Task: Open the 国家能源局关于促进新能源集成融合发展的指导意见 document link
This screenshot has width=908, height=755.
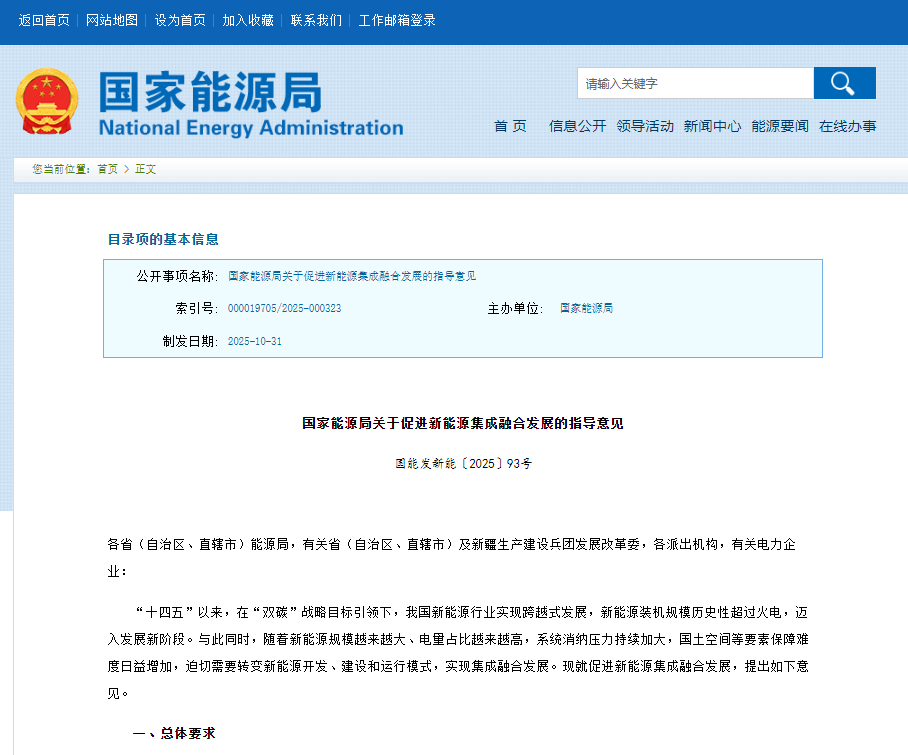Action: click(x=350, y=276)
